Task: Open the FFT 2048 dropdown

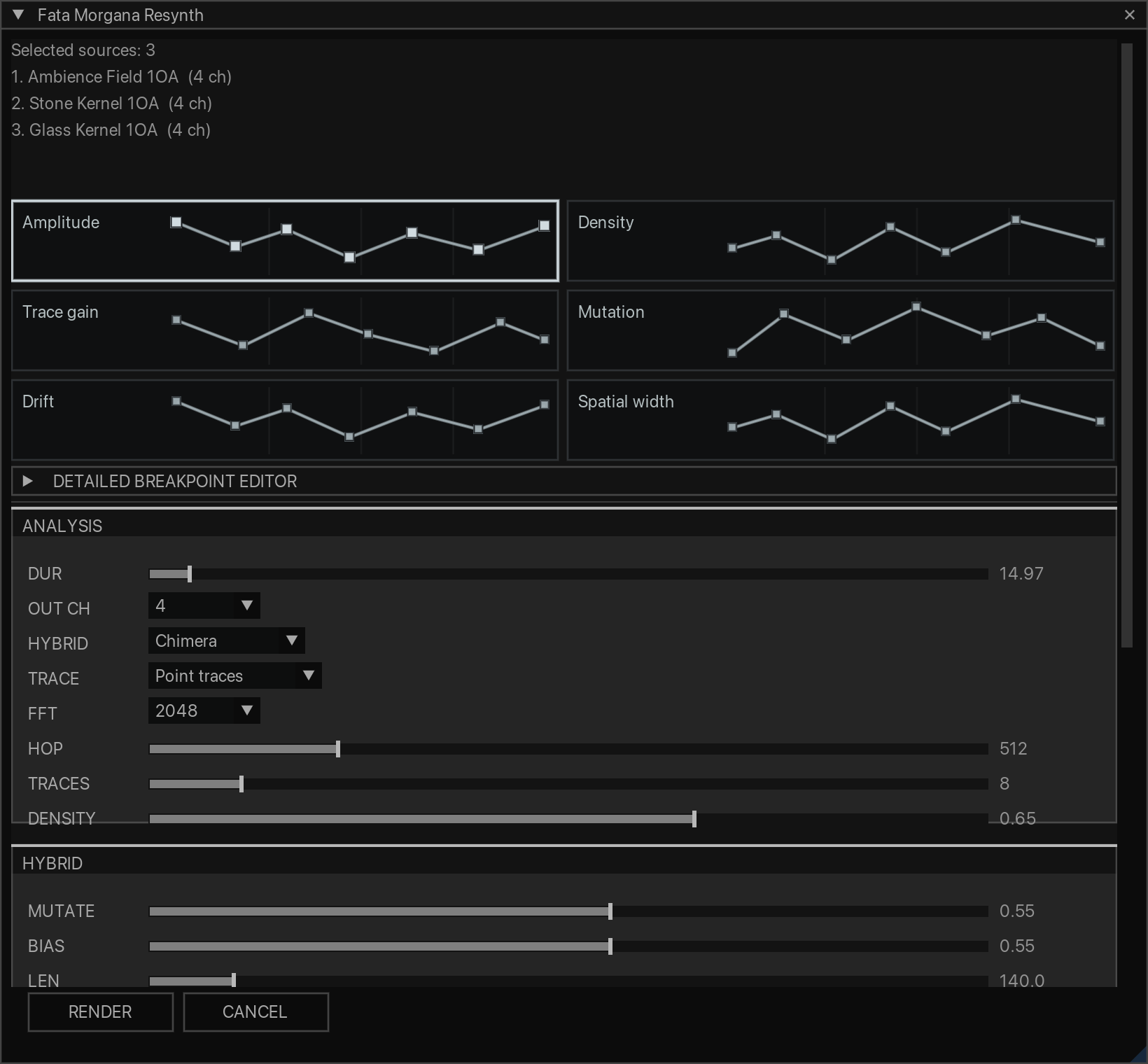Action: click(204, 710)
